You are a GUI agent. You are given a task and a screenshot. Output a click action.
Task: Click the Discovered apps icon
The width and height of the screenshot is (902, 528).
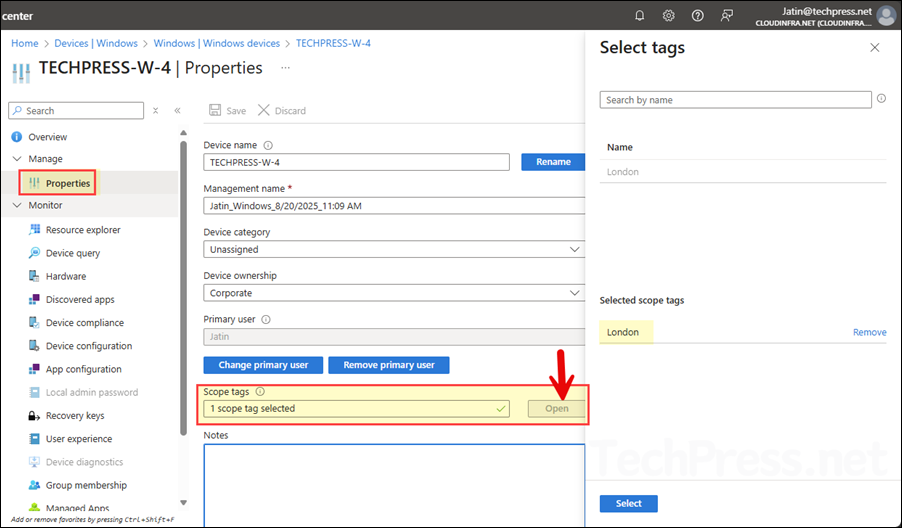(x=35, y=299)
